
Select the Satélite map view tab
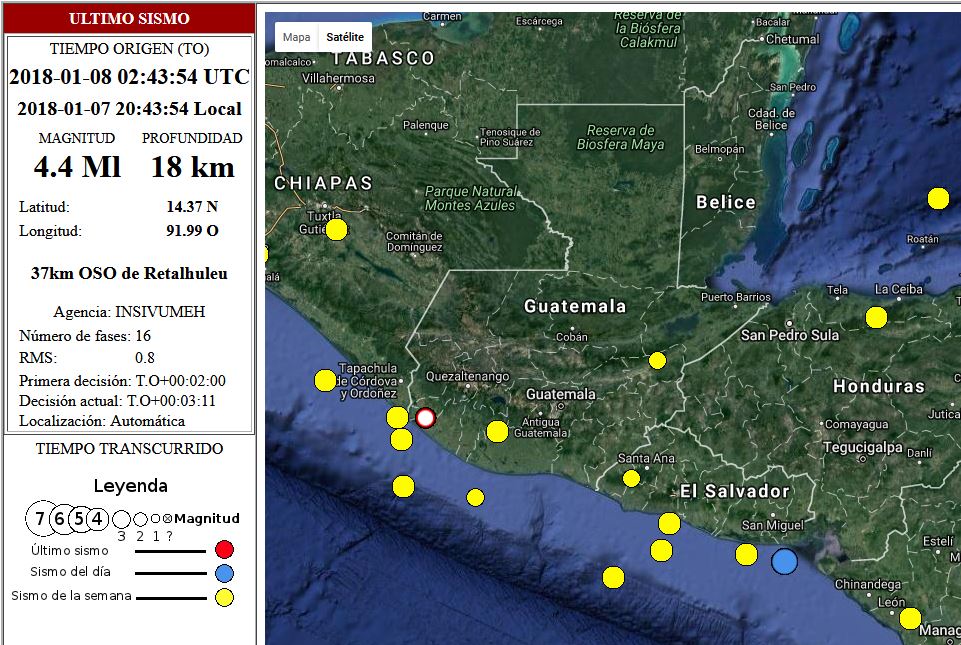point(345,37)
